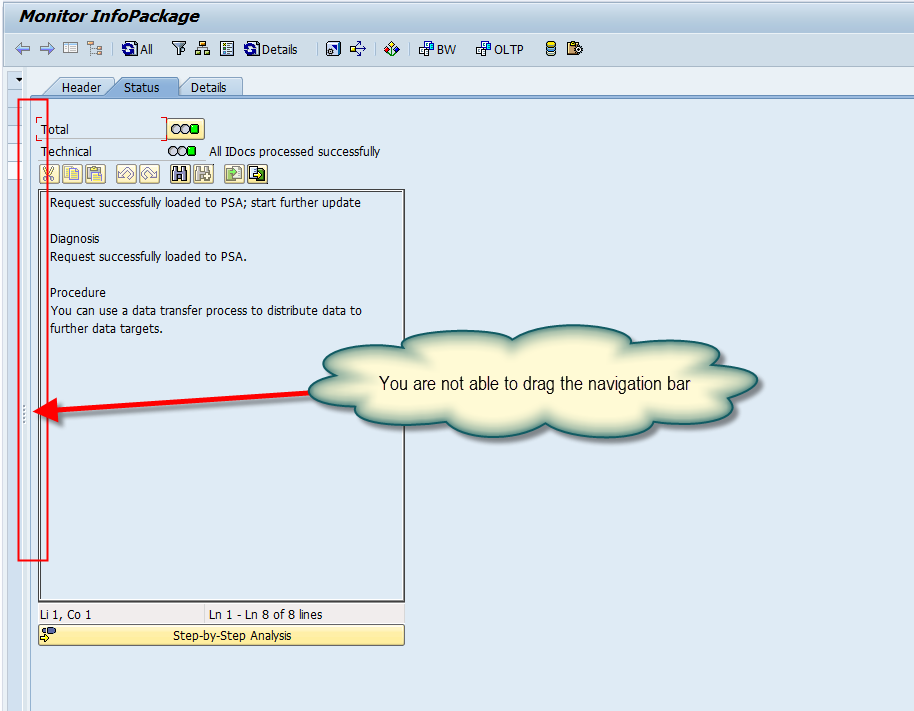Click the Technical status traffic light
Image resolution: width=914 pixels, height=711 pixels.
tap(182, 152)
